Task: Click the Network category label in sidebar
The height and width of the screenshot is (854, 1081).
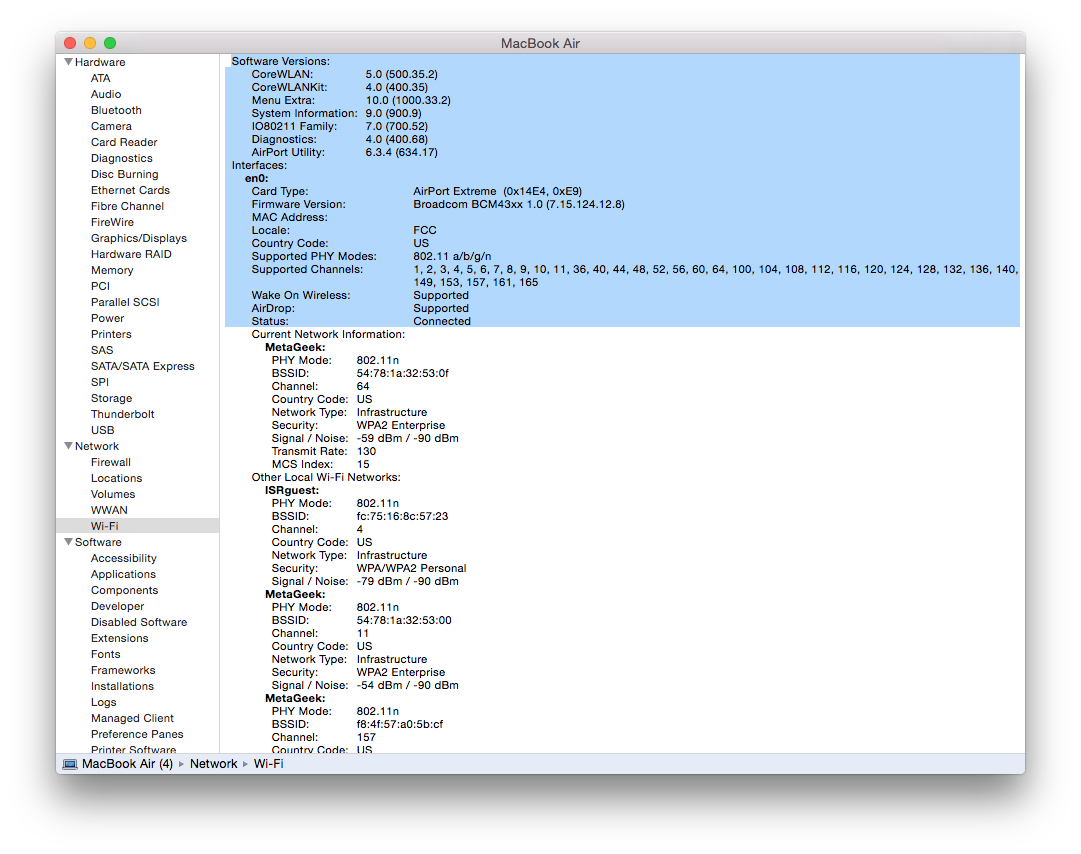Action: click(97, 446)
